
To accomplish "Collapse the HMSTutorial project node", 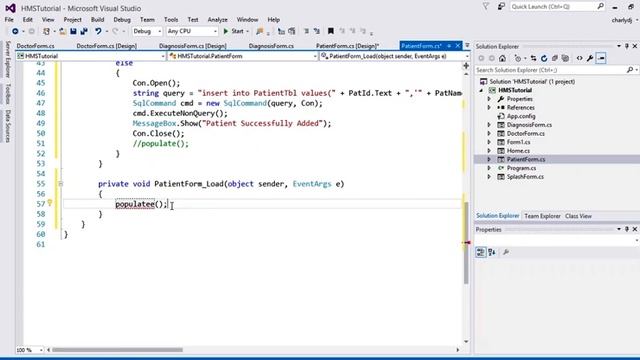I will pos(482,91).
